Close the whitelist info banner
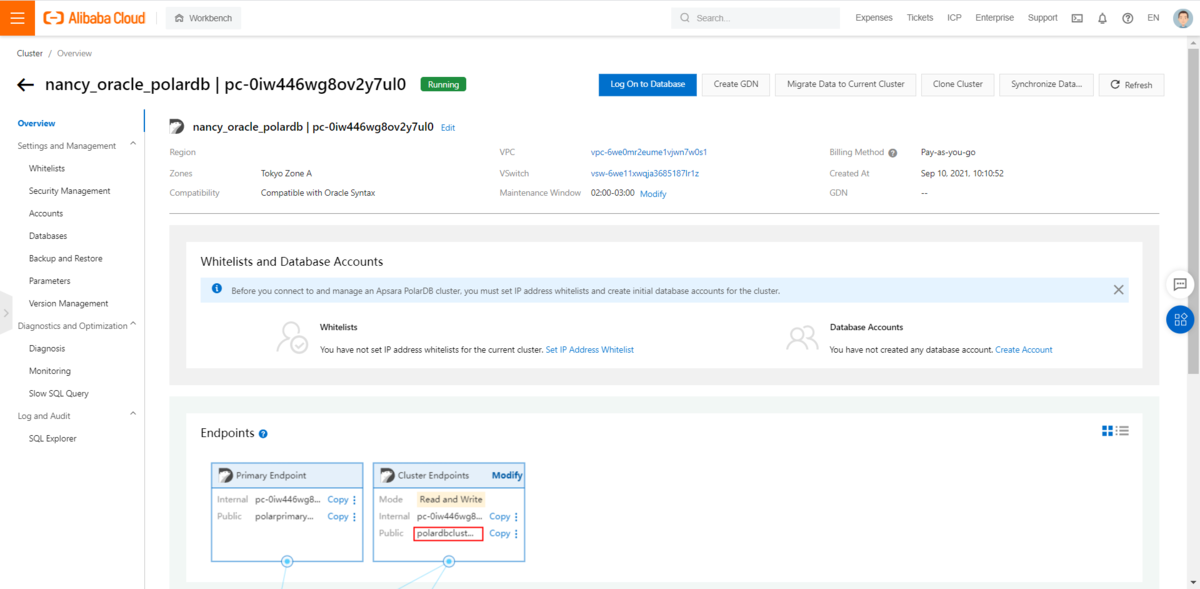 [x=1118, y=290]
